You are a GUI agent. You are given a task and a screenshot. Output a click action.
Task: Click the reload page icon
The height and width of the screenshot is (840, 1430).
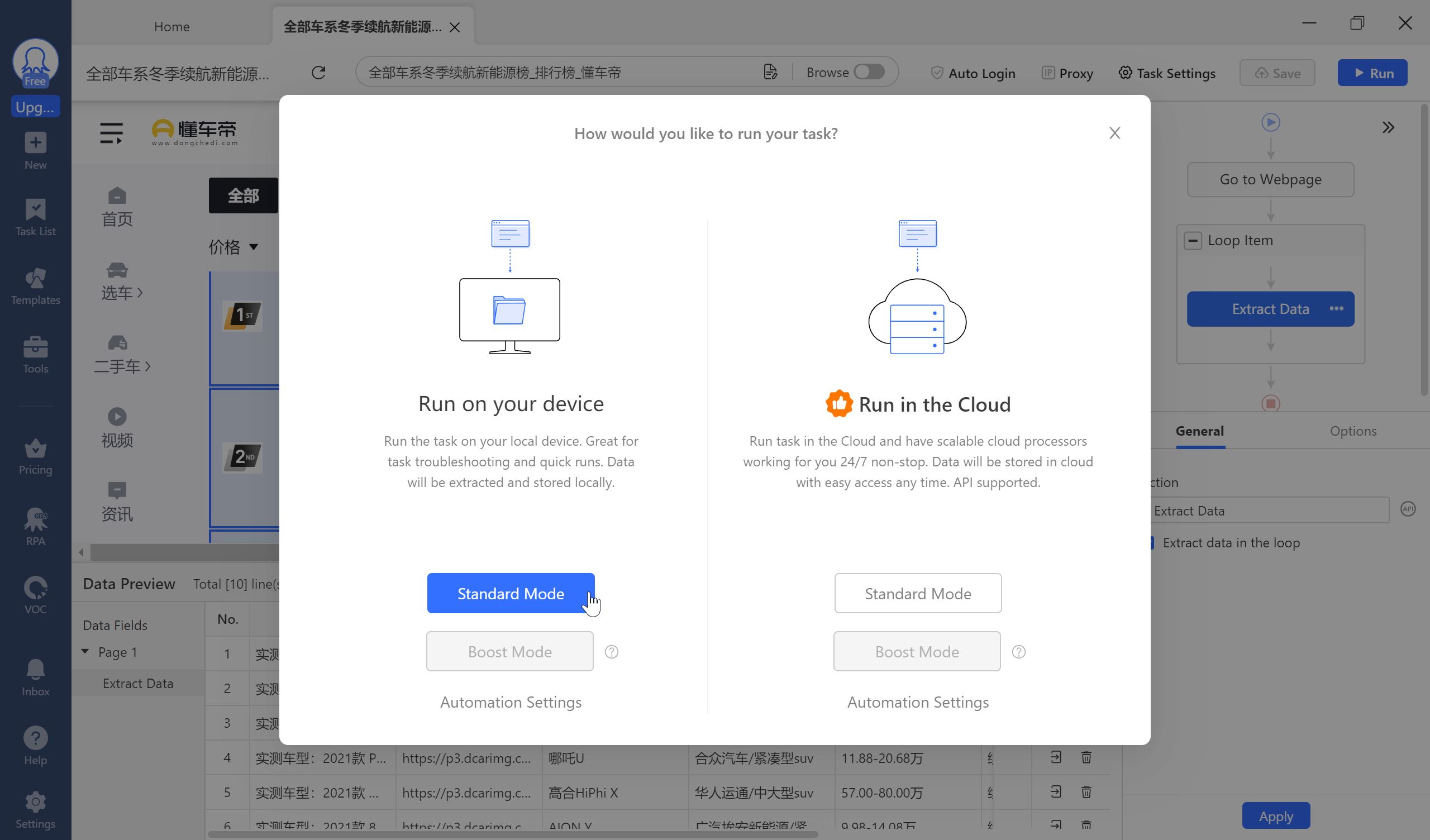(318, 73)
